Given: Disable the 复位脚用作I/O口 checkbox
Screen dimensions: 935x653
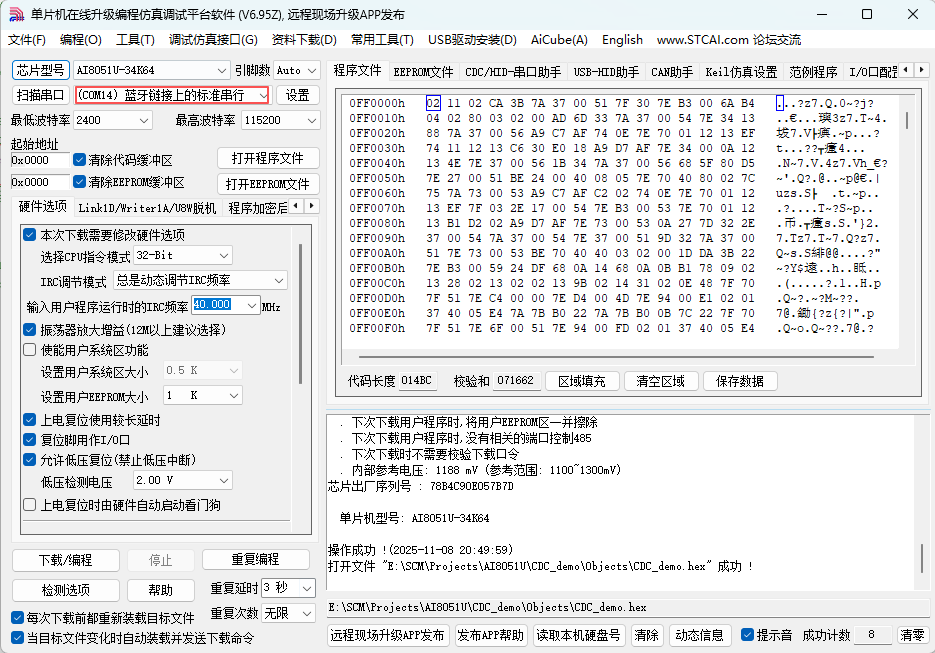Looking at the screenshot, I should point(29,437).
